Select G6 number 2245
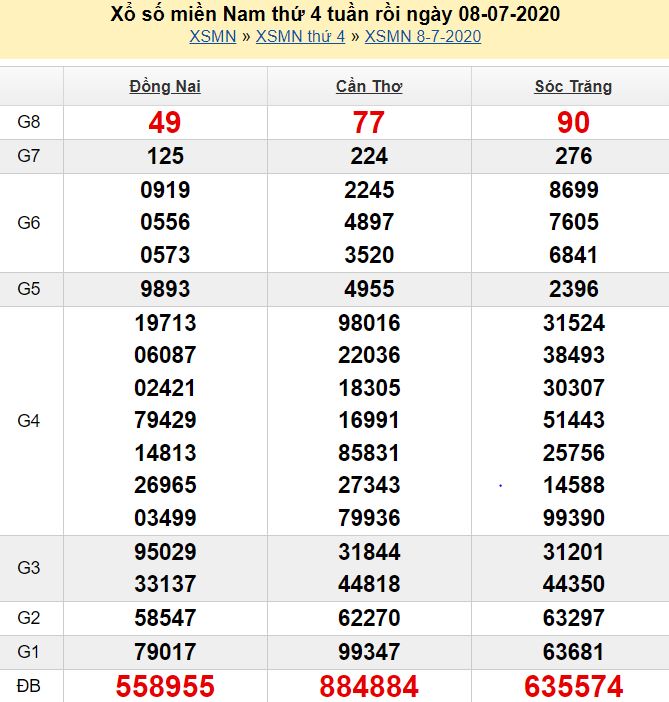The image size is (669, 702). click(x=369, y=190)
